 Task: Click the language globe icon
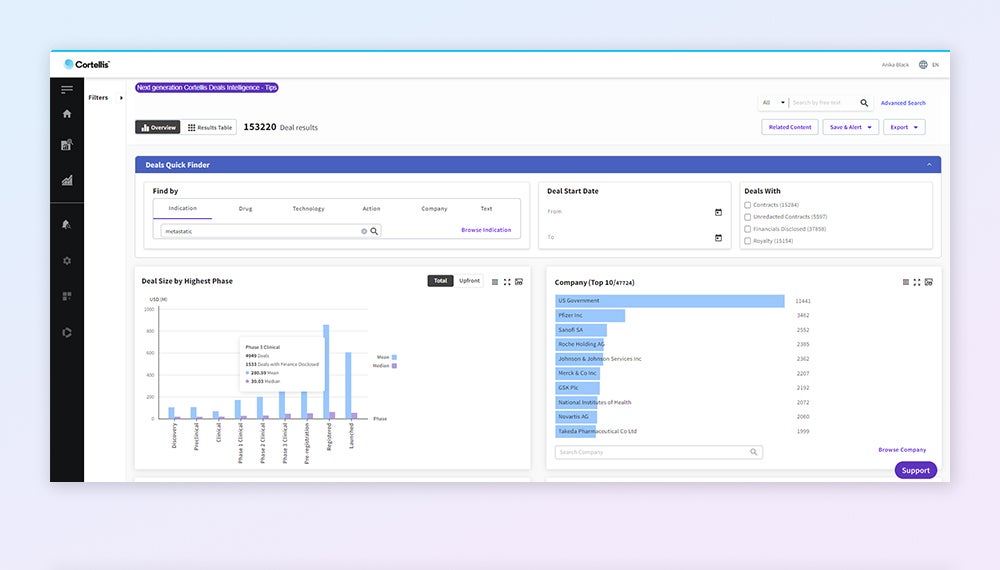coord(922,64)
